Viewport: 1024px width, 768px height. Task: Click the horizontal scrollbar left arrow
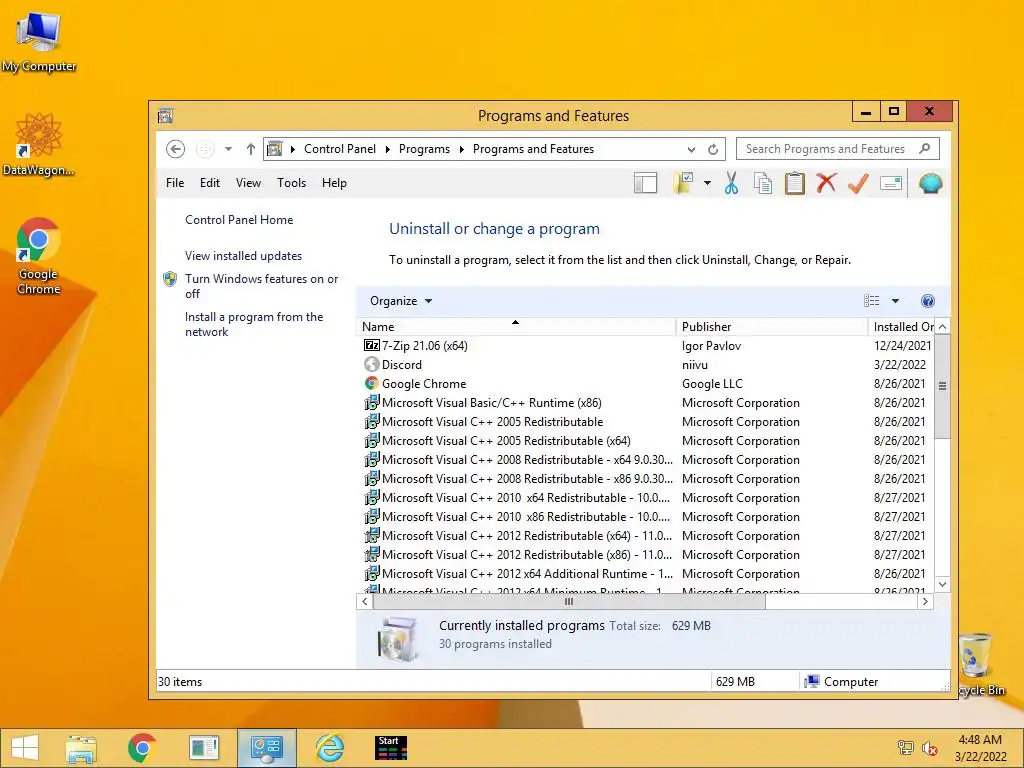pyautogui.click(x=364, y=601)
